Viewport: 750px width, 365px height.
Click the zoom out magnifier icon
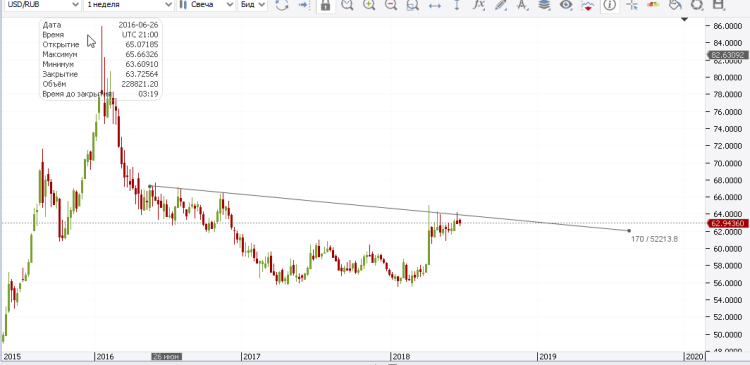391,5
